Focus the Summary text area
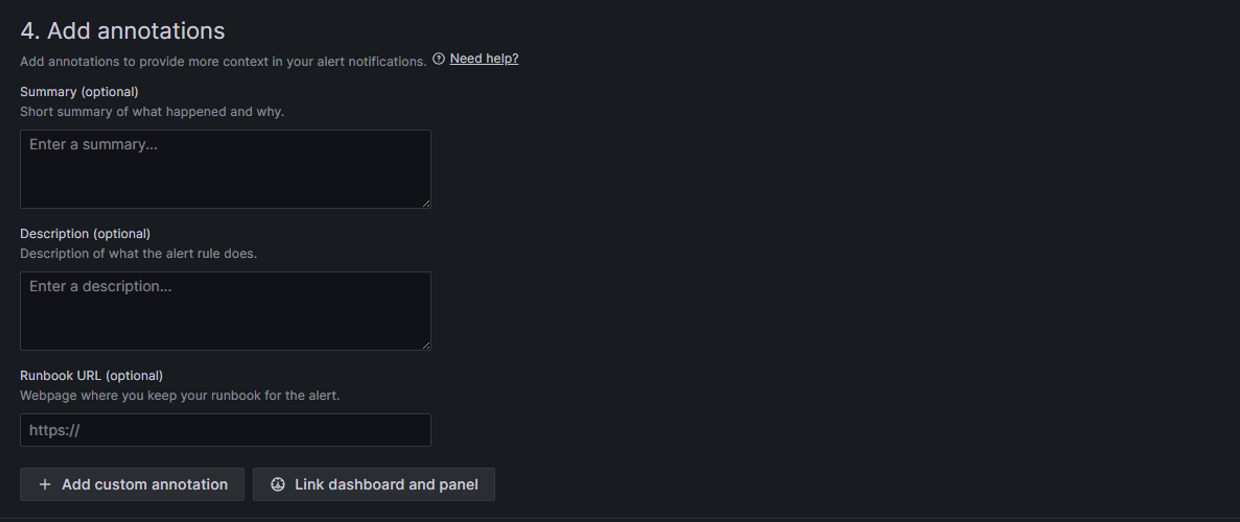 (x=225, y=175)
